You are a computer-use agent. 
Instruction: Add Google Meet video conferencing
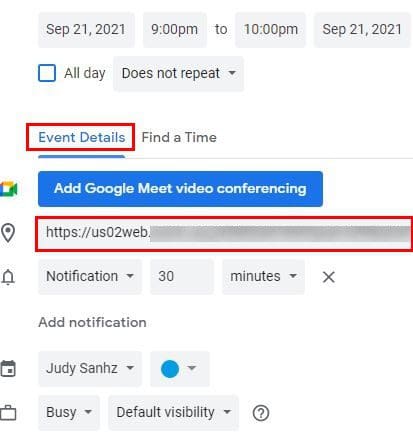point(180,189)
